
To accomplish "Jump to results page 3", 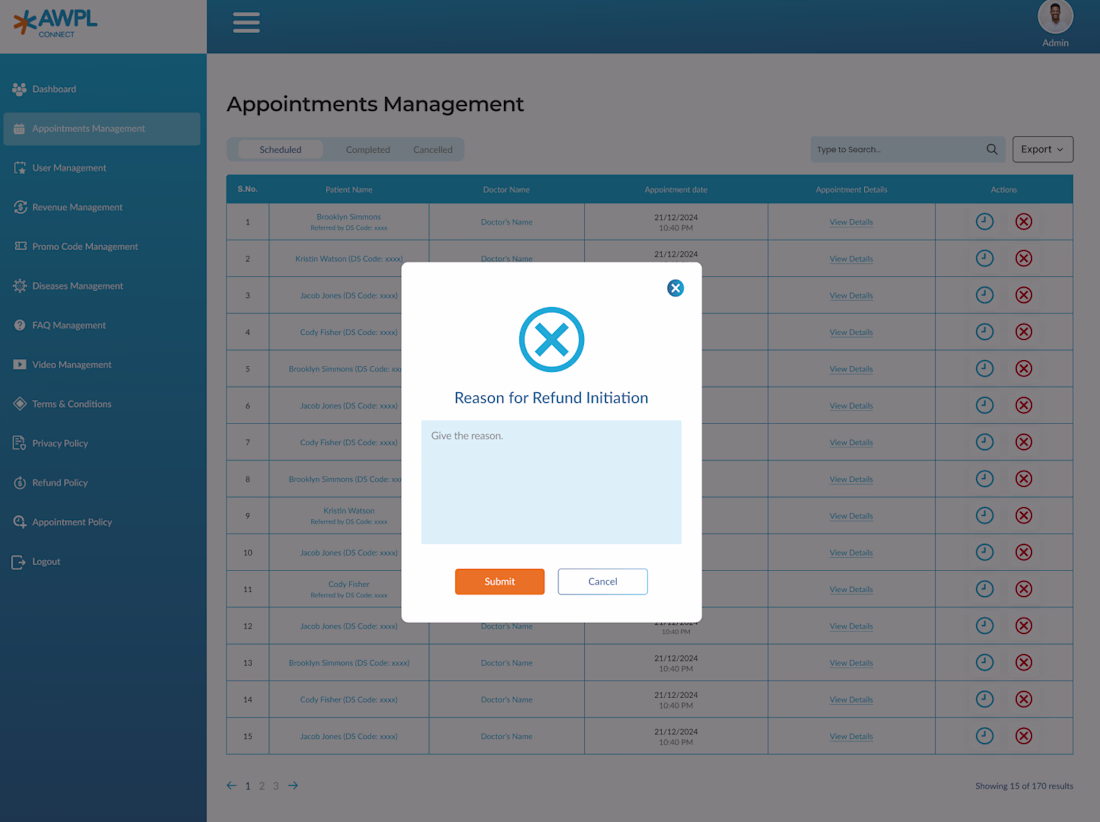I will click(x=276, y=786).
